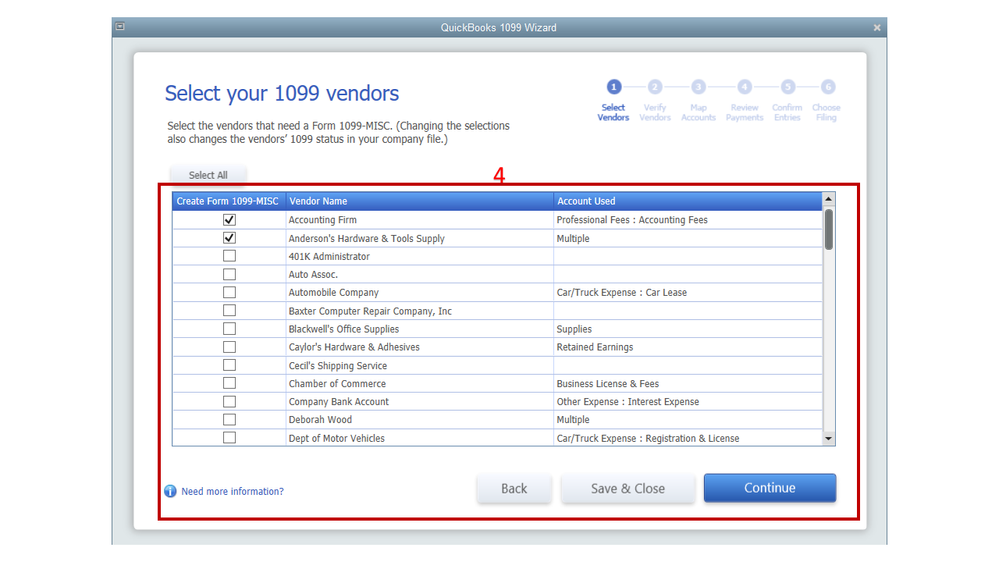Click step 3 circle Map Accounts
This screenshot has width=999, height=562.
tap(698, 87)
